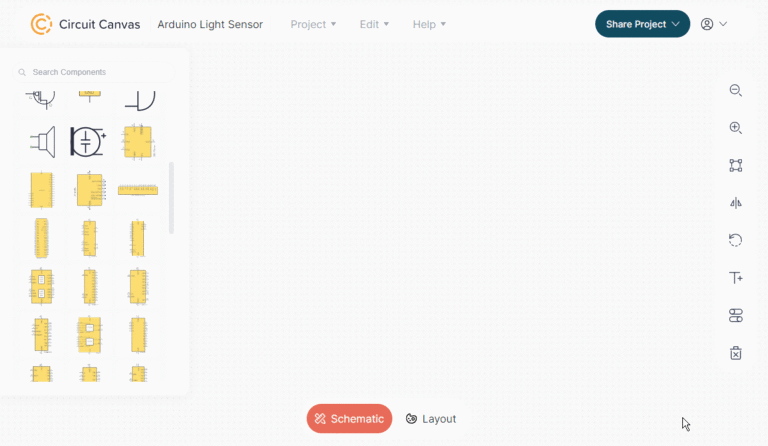
Task: Click the zoom out magnifier icon
Action: pos(736,91)
